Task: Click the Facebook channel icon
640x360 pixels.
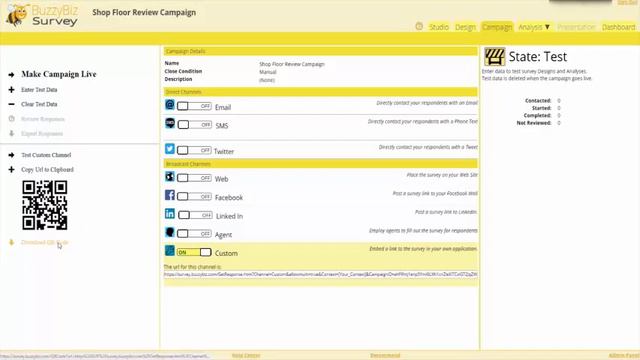Action: 170,195
